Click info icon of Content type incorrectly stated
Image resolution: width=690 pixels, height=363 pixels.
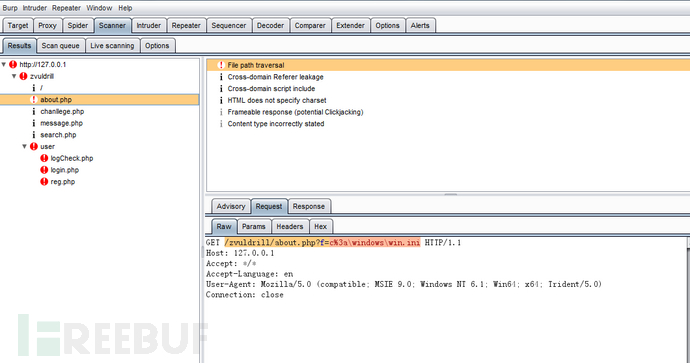tap(221, 124)
